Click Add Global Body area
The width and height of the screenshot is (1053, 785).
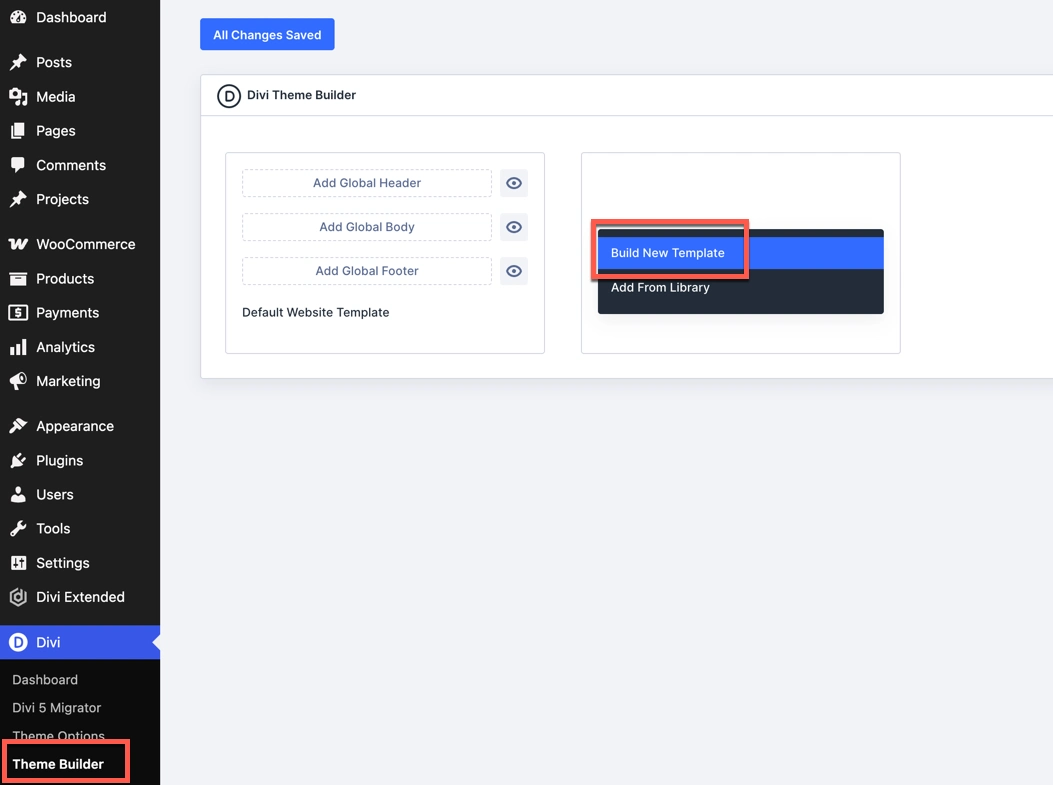tap(367, 227)
